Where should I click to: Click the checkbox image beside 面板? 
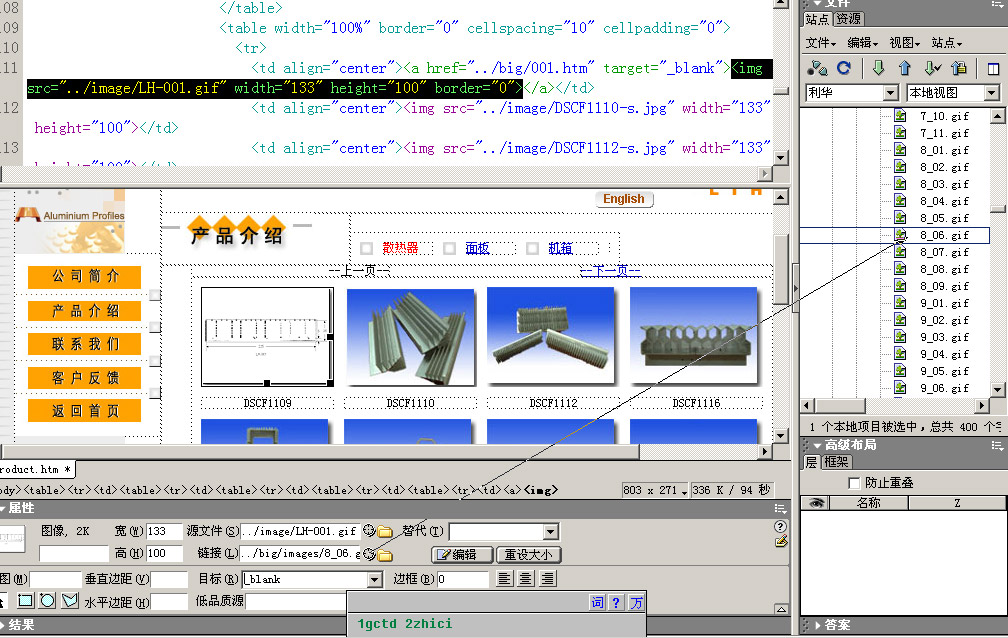click(x=450, y=248)
